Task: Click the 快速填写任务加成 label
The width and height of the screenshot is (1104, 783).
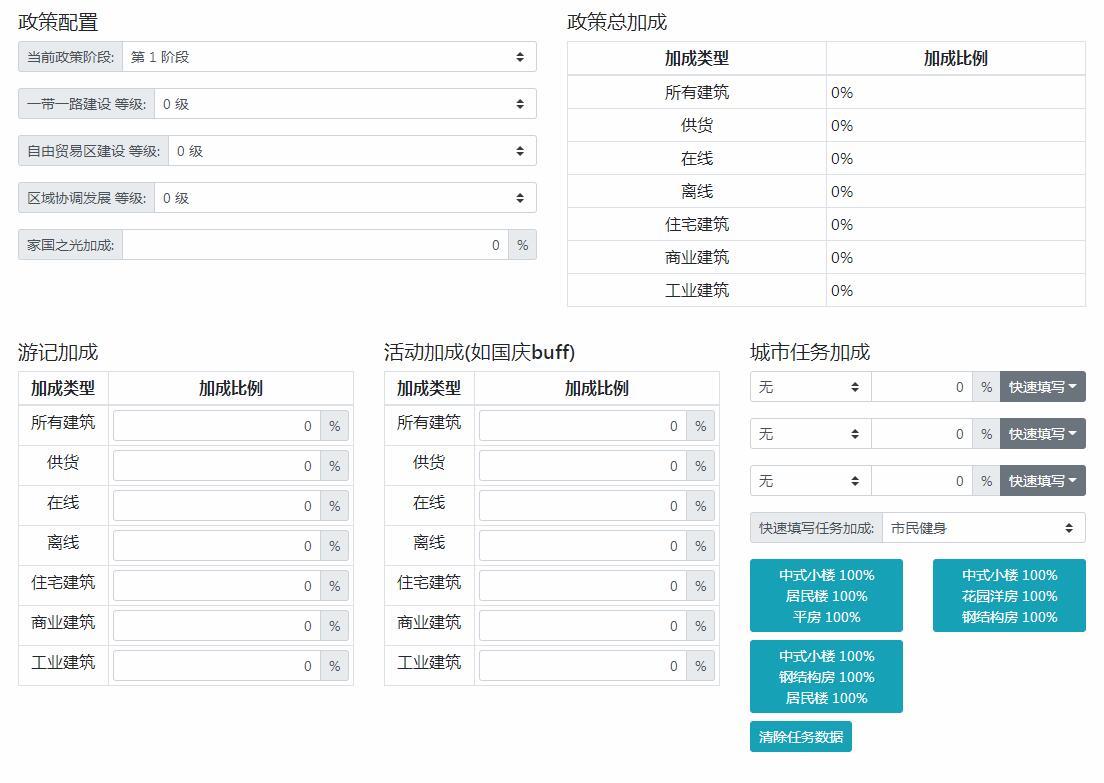Action: [816, 528]
